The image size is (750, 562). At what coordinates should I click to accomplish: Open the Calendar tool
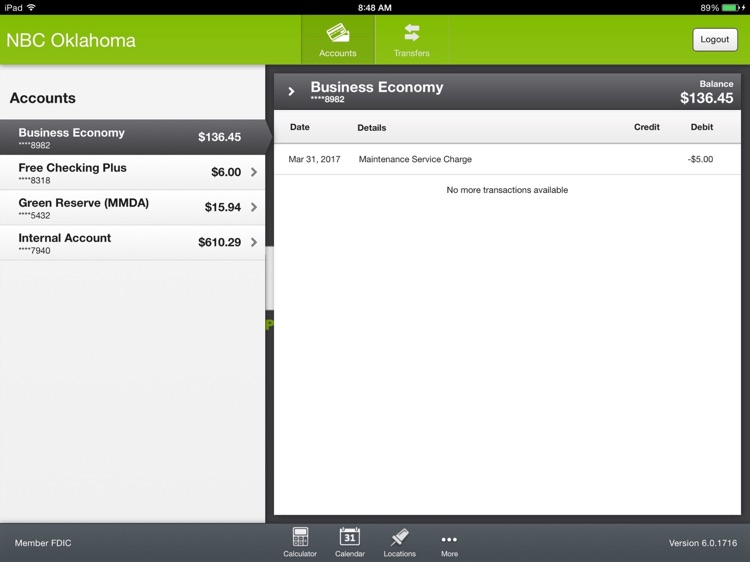tap(350, 542)
